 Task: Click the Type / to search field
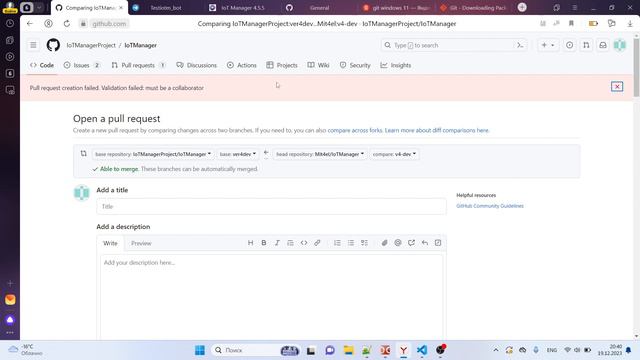(x=453, y=45)
